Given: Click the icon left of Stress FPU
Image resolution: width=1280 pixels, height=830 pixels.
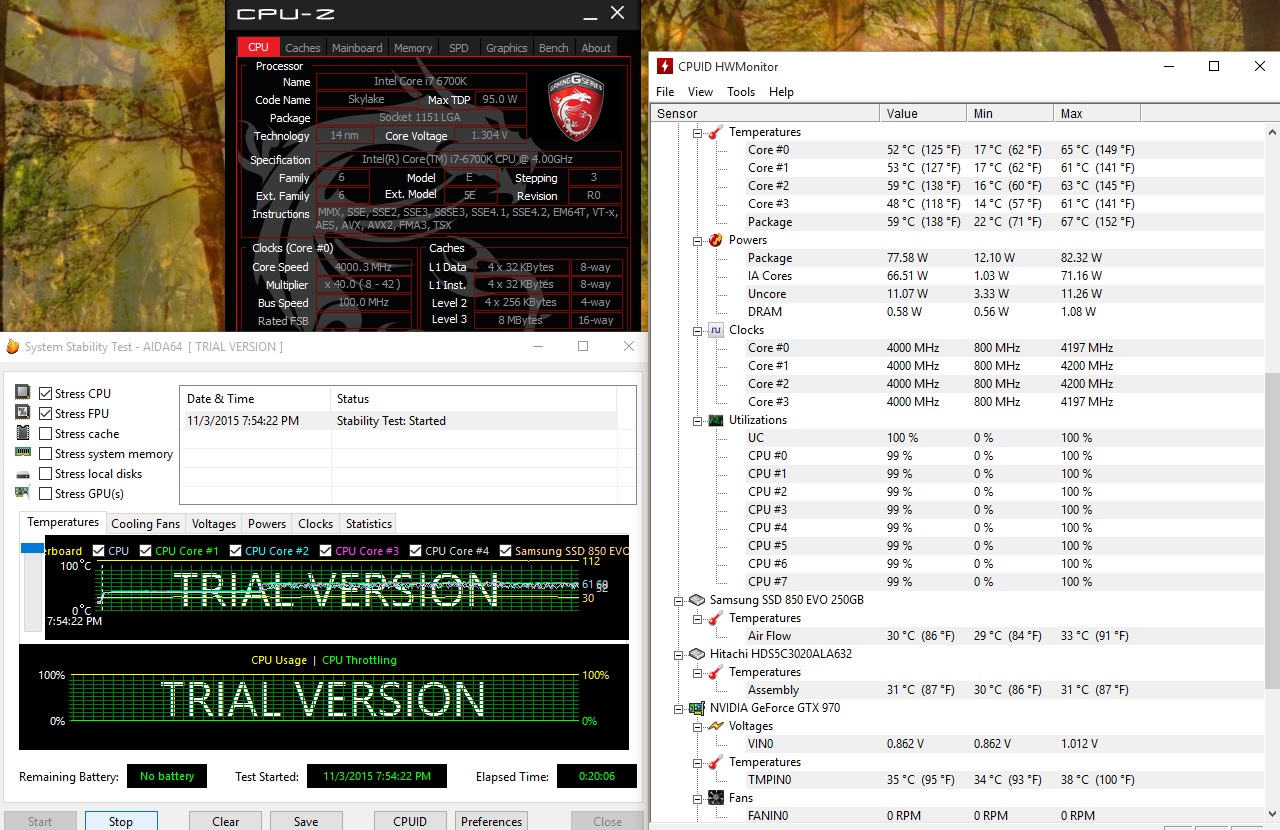Looking at the screenshot, I should tap(23, 413).
